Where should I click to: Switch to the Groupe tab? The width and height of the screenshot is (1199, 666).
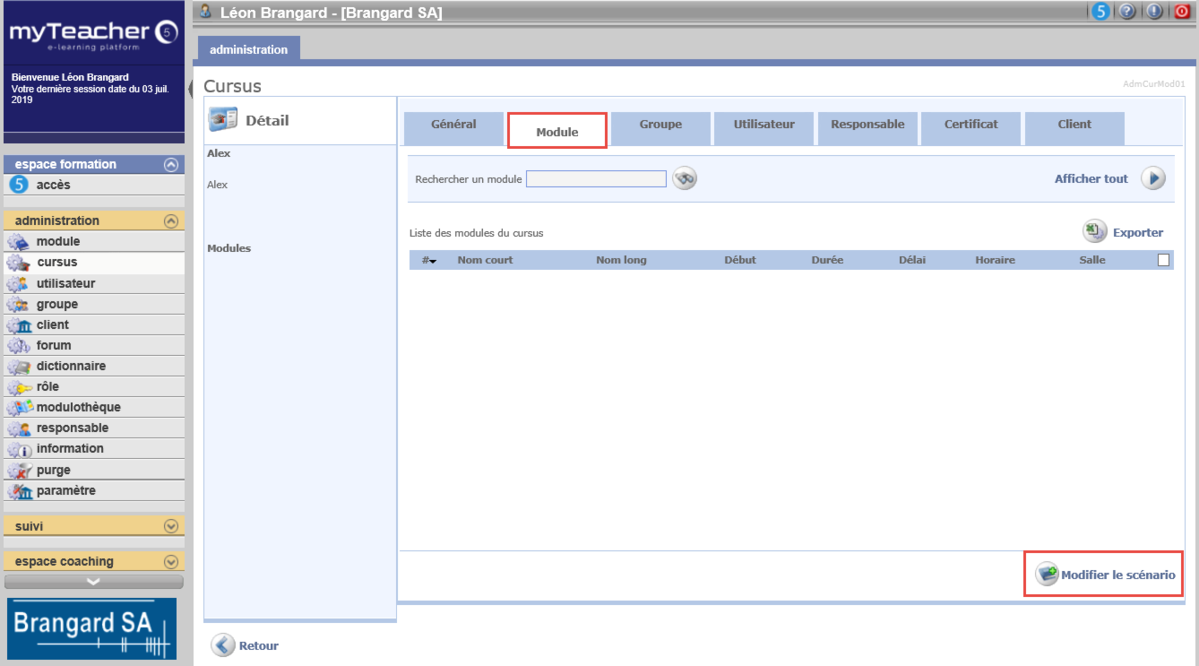click(x=660, y=125)
